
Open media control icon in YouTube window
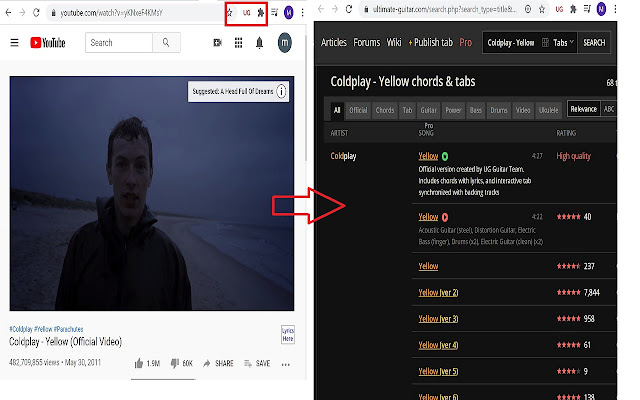[x=275, y=13]
